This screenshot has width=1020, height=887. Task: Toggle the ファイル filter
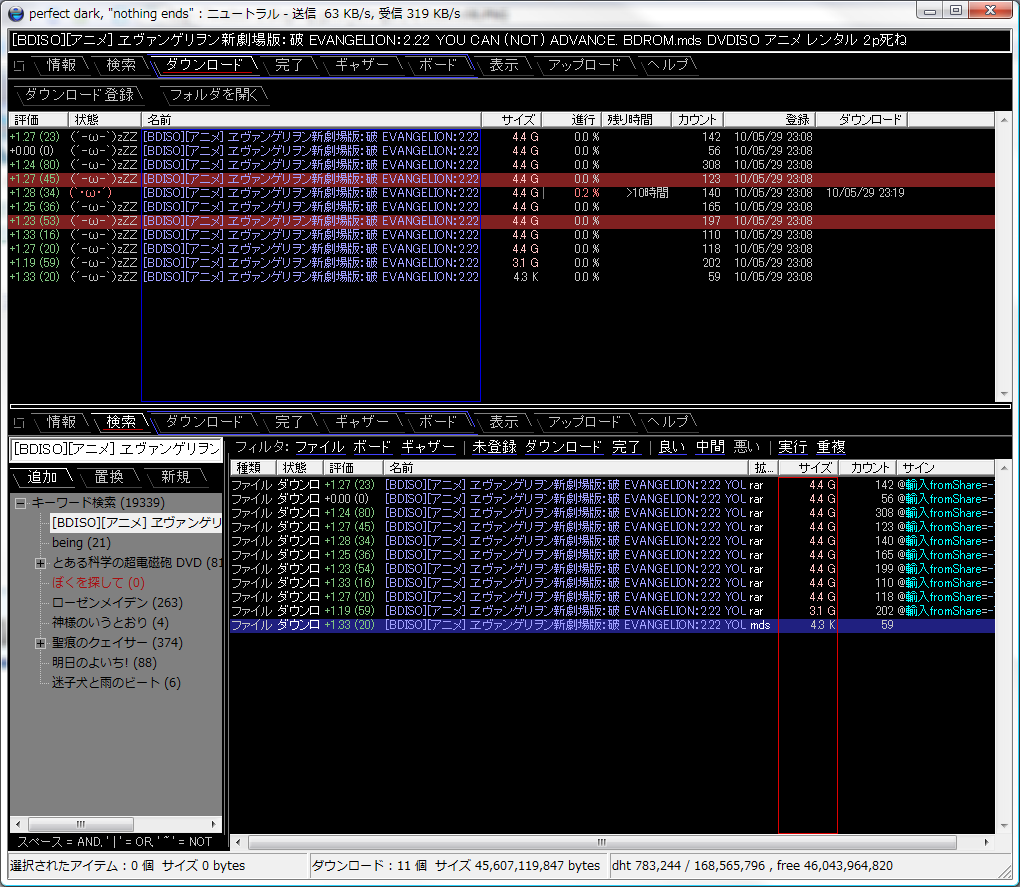click(x=320, y=447)
